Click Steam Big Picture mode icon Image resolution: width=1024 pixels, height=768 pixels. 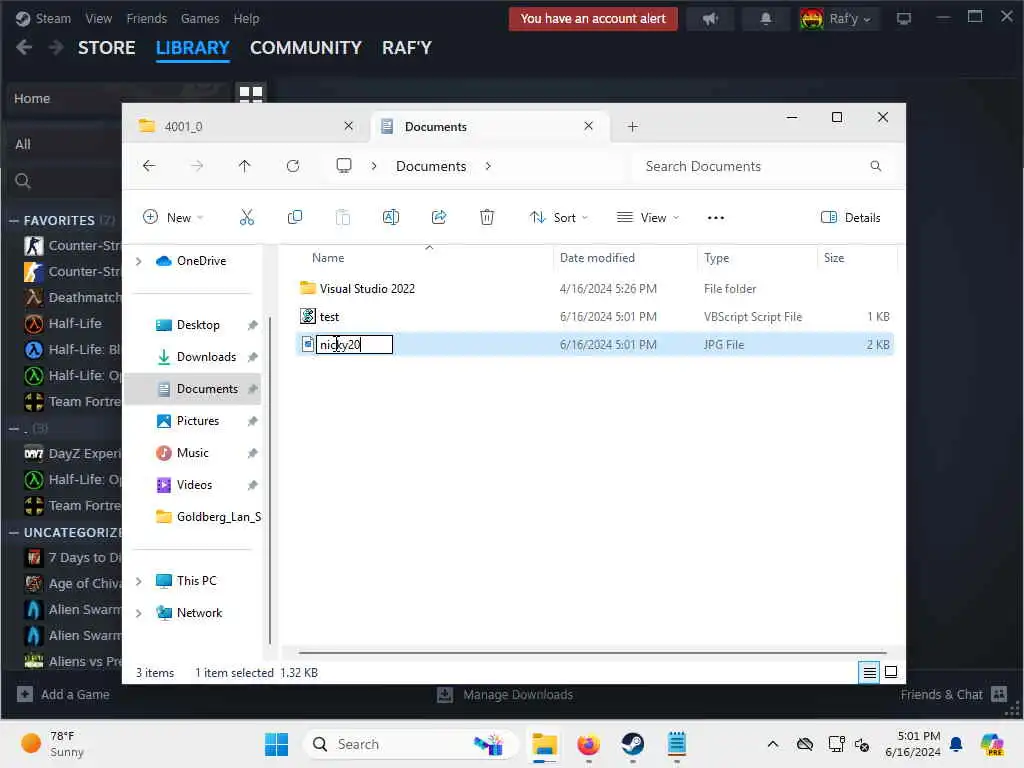904,19
